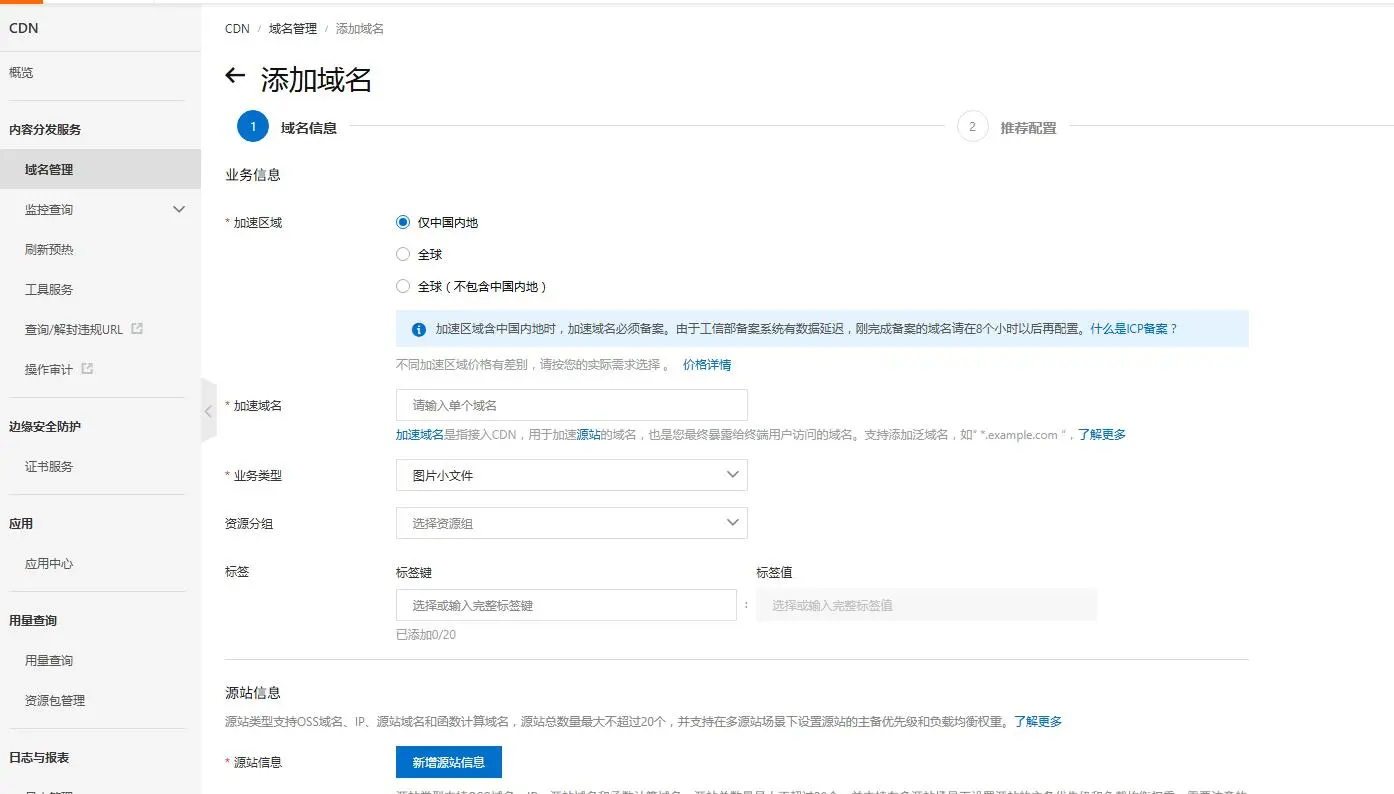This screenshot has height=794, width=1394.
Task: Click the 加速域名 link in the hint
Action: 420,435
